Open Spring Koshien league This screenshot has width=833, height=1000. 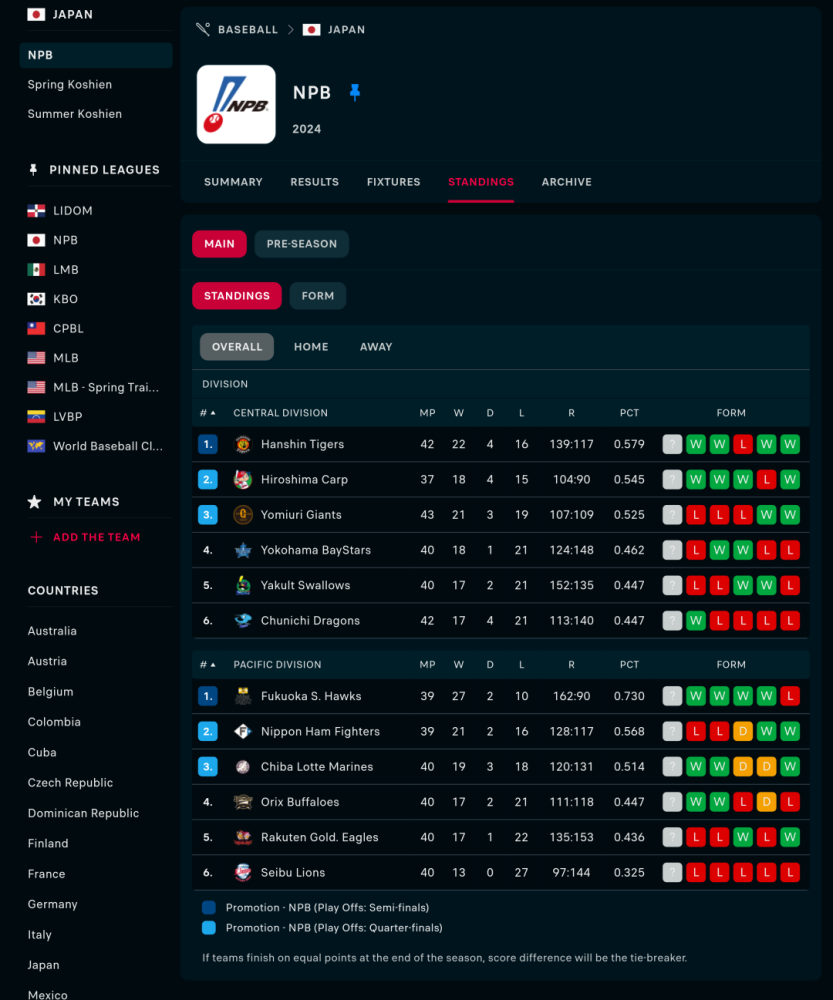pos(70,84)
